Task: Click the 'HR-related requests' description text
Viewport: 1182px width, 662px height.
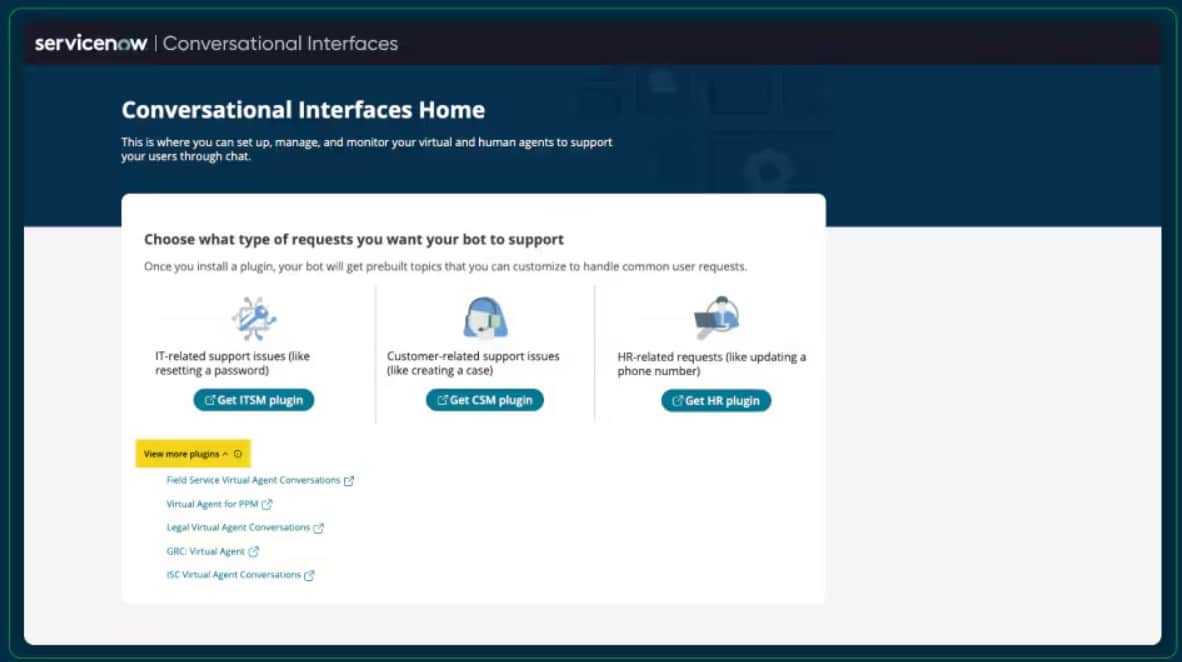Action: click(712, 363)
